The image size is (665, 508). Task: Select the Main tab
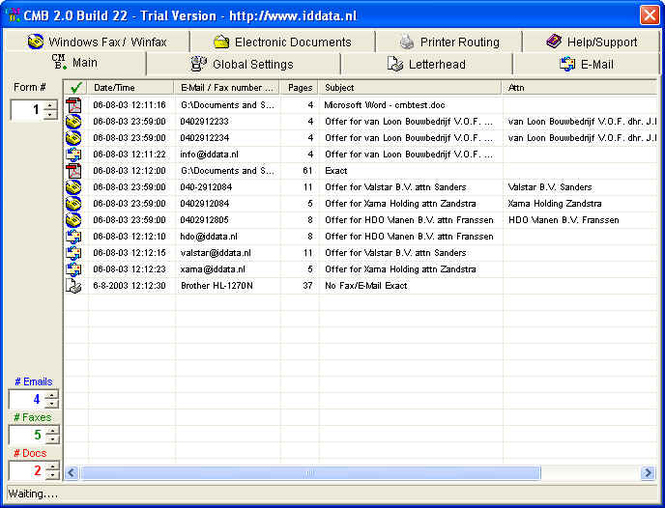click(x=75, y=63)
